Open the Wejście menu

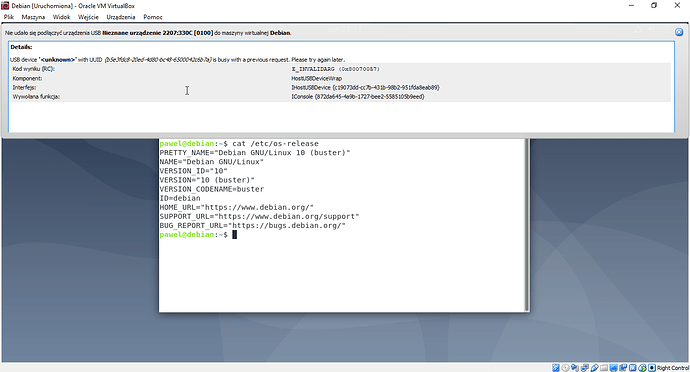pos(88,17)
